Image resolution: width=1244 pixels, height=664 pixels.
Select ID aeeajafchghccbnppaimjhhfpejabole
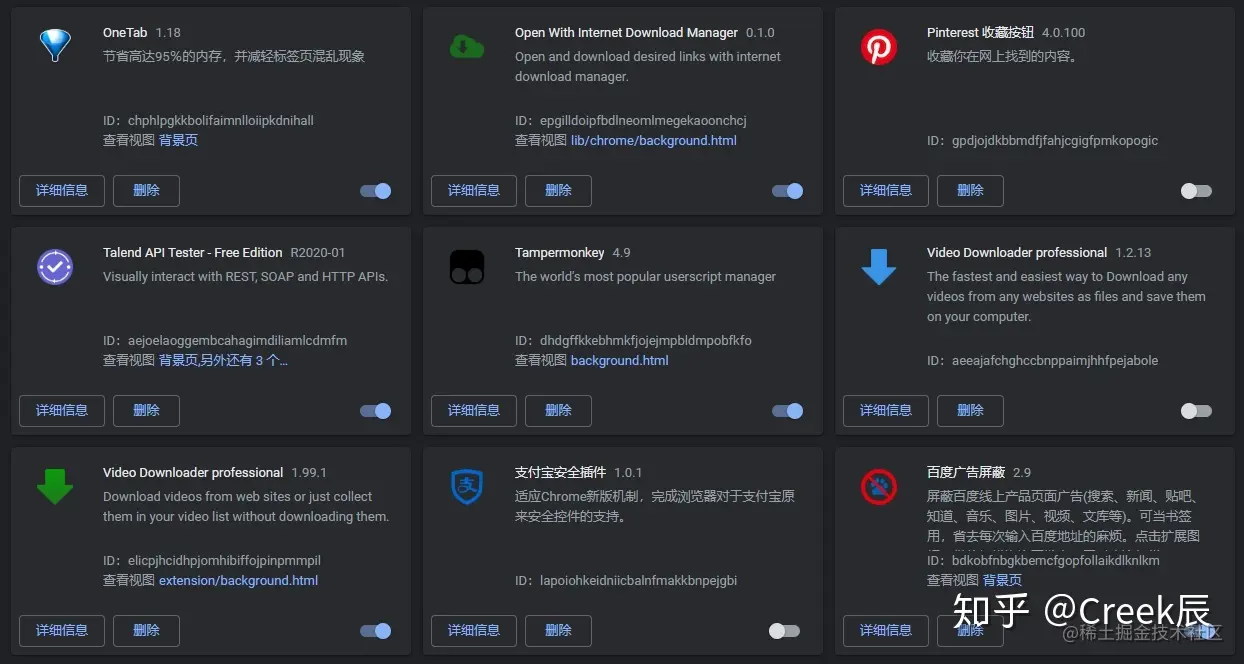(1055, 360)
